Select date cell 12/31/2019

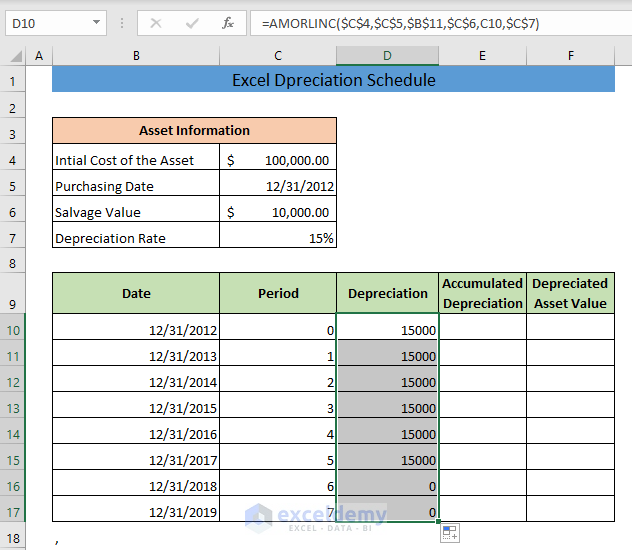[x=136, y=512]
